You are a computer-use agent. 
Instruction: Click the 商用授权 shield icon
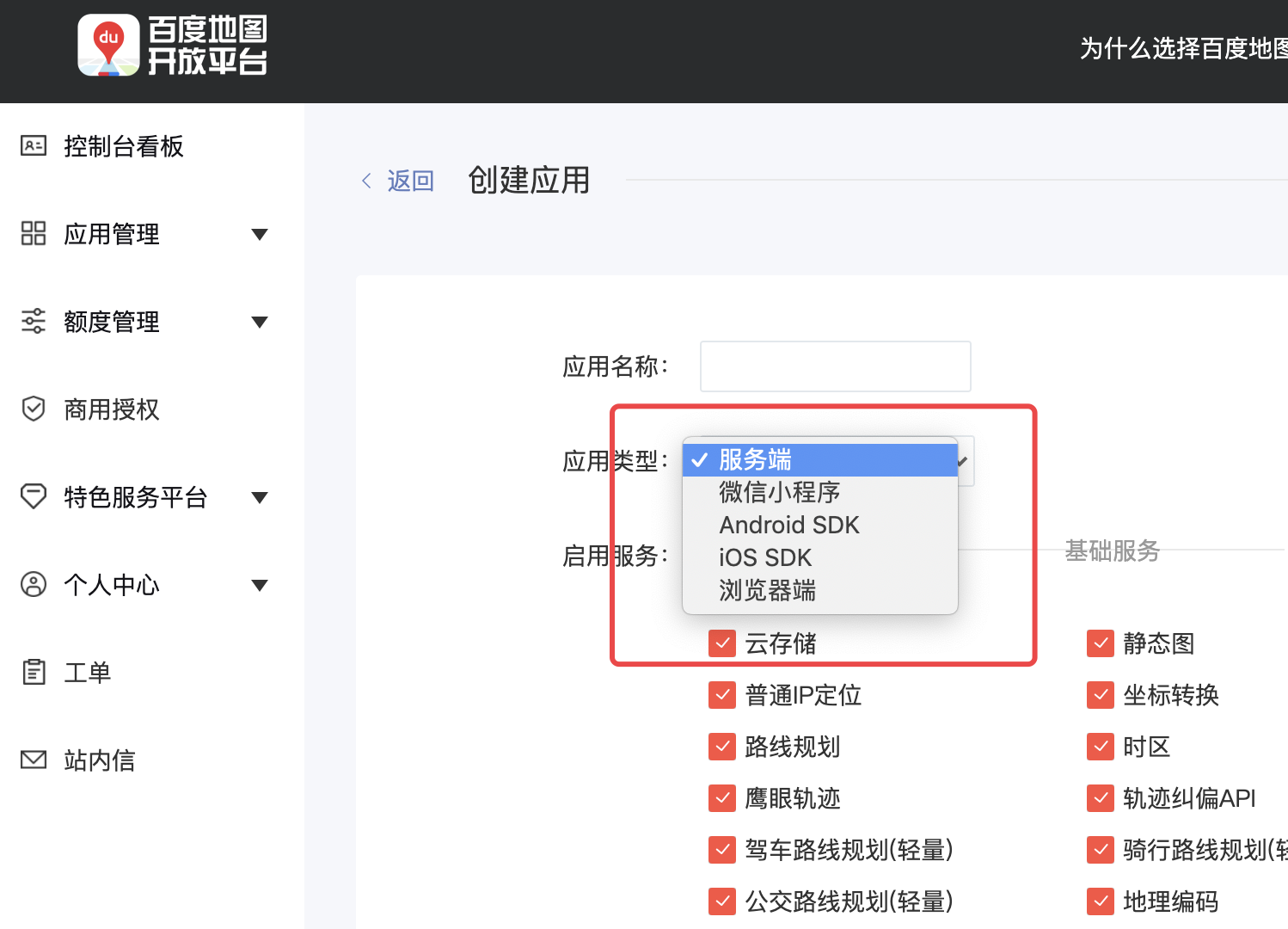[x=34, y=409]
